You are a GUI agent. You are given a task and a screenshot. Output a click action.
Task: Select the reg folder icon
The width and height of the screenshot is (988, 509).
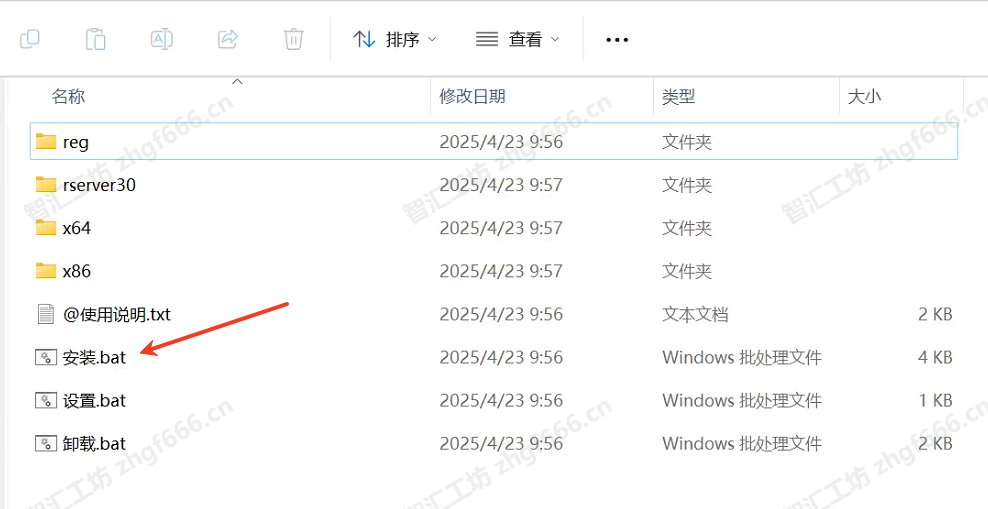46,141
